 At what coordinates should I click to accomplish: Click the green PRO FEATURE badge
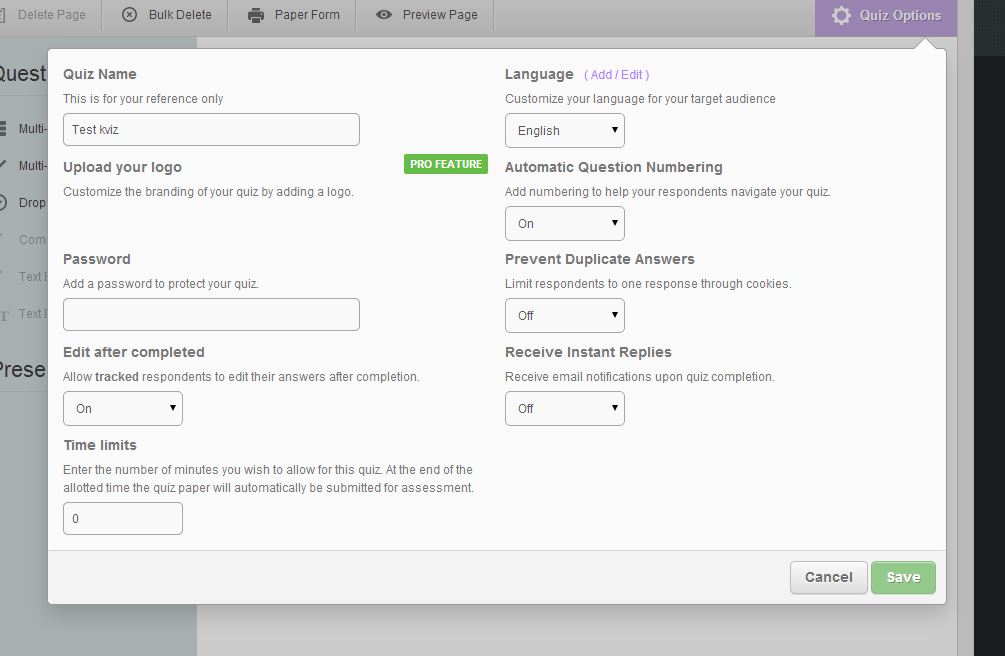[445, 164]
